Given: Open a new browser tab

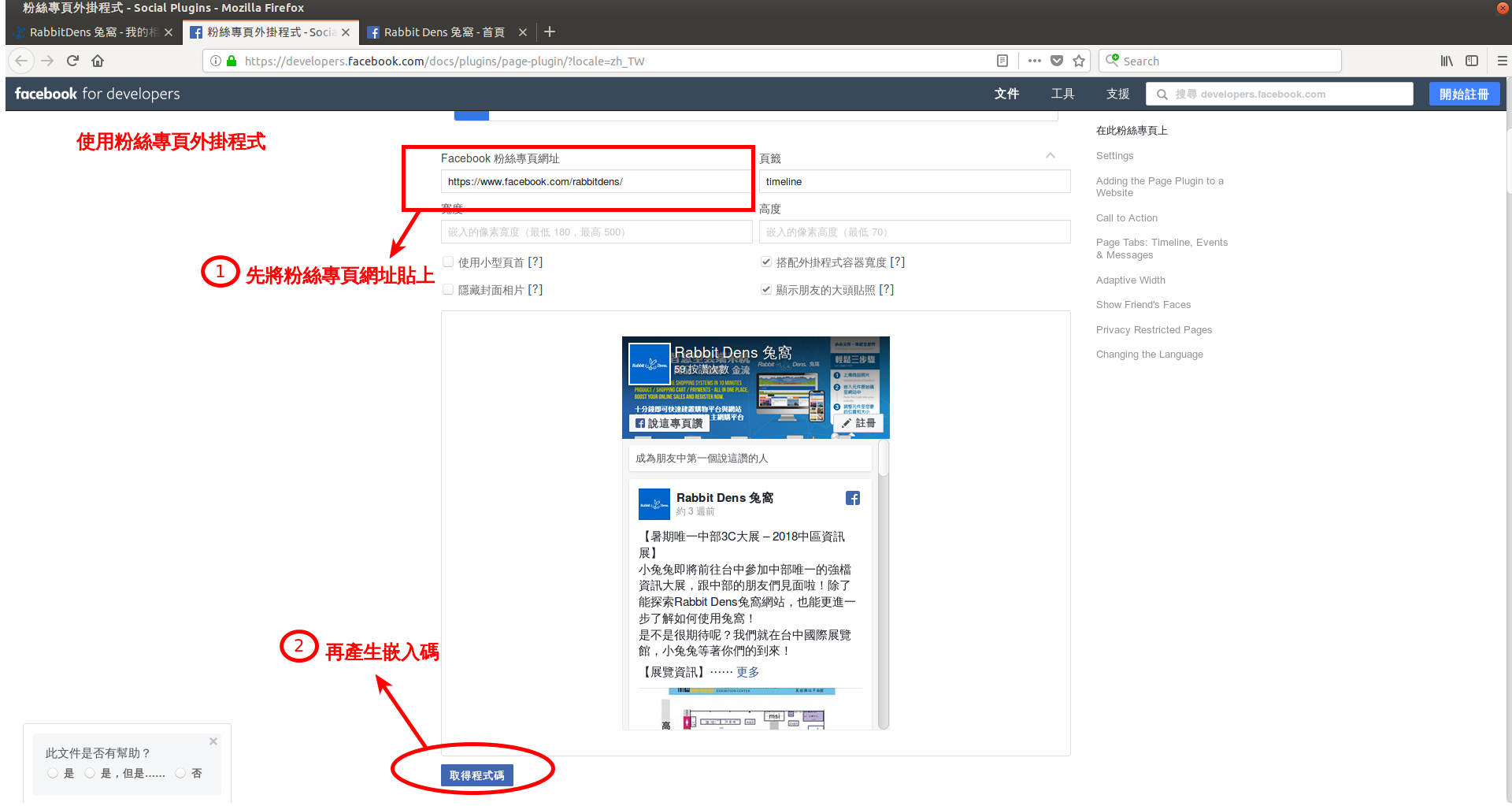Looking at the screenshot, I should (x=550, y=32).
